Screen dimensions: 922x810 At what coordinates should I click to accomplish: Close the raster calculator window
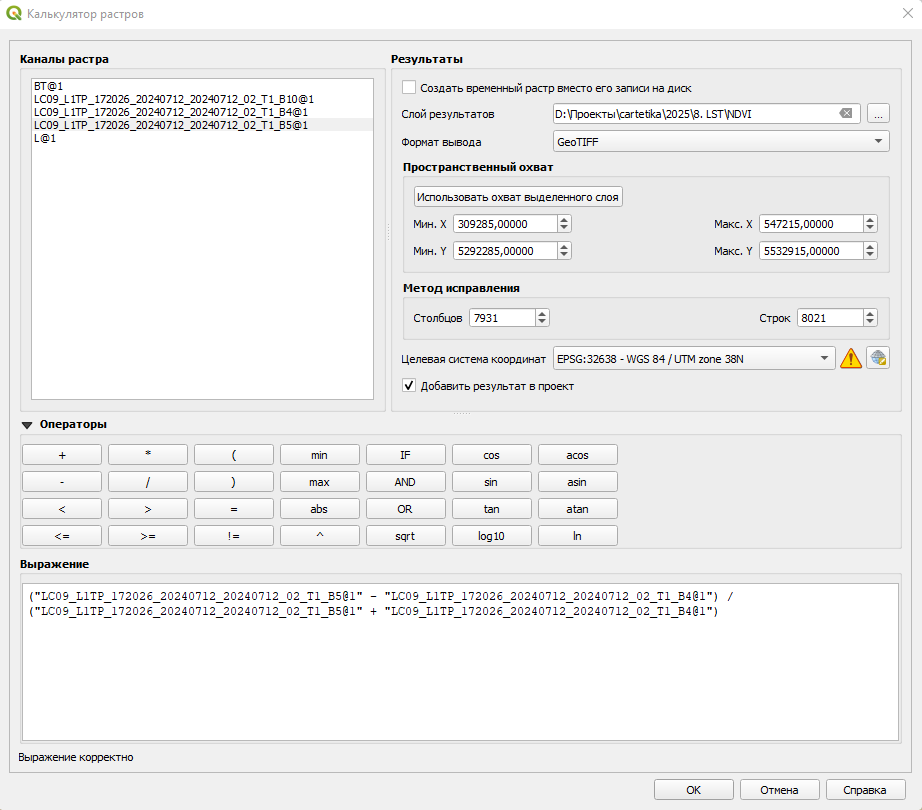click(907, 14)
